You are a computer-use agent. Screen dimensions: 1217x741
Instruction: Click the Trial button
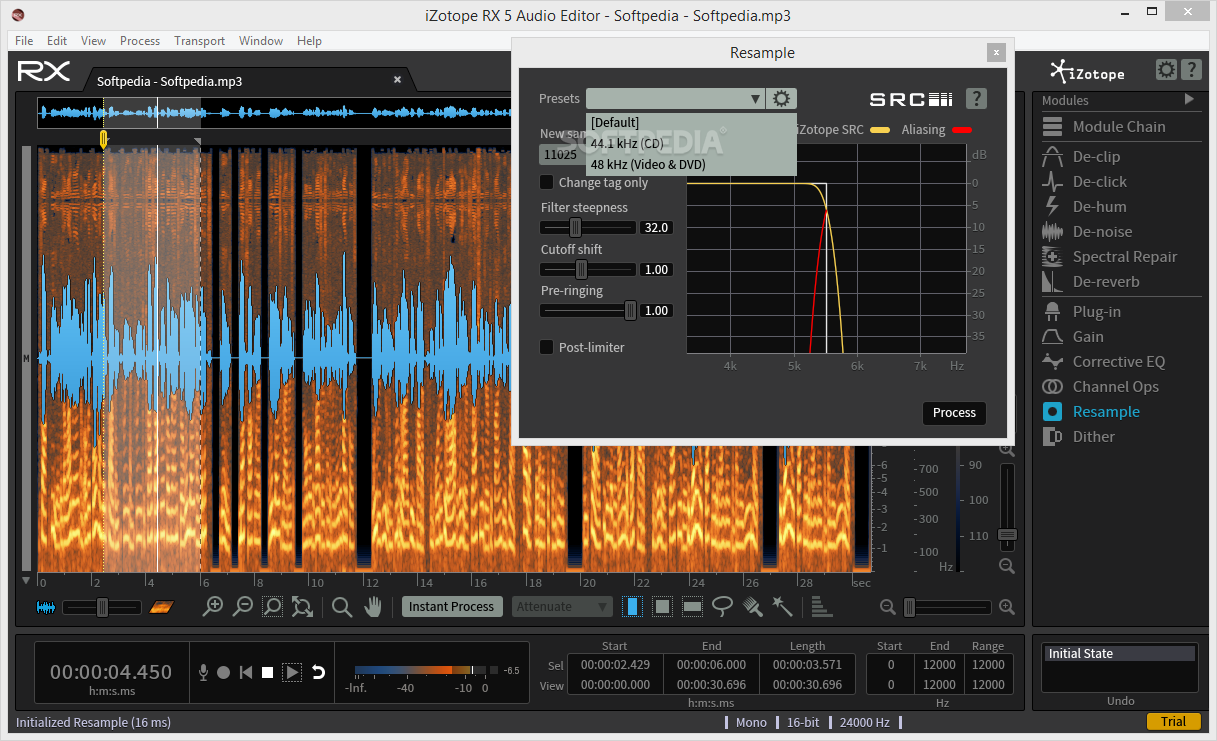point(1173,721)
